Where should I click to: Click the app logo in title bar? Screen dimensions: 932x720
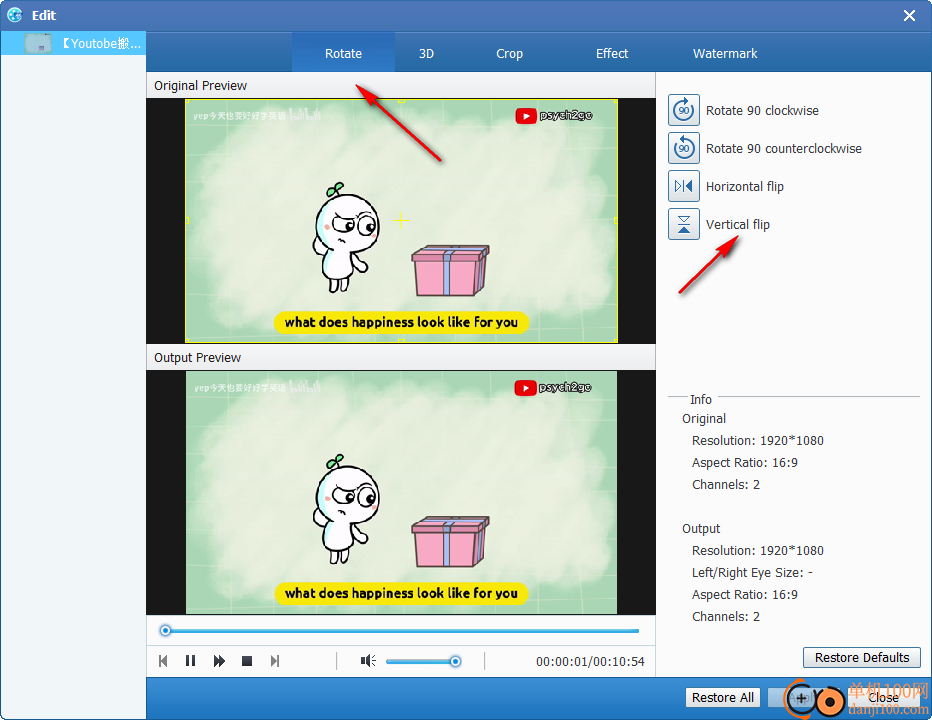coord(15,15)
